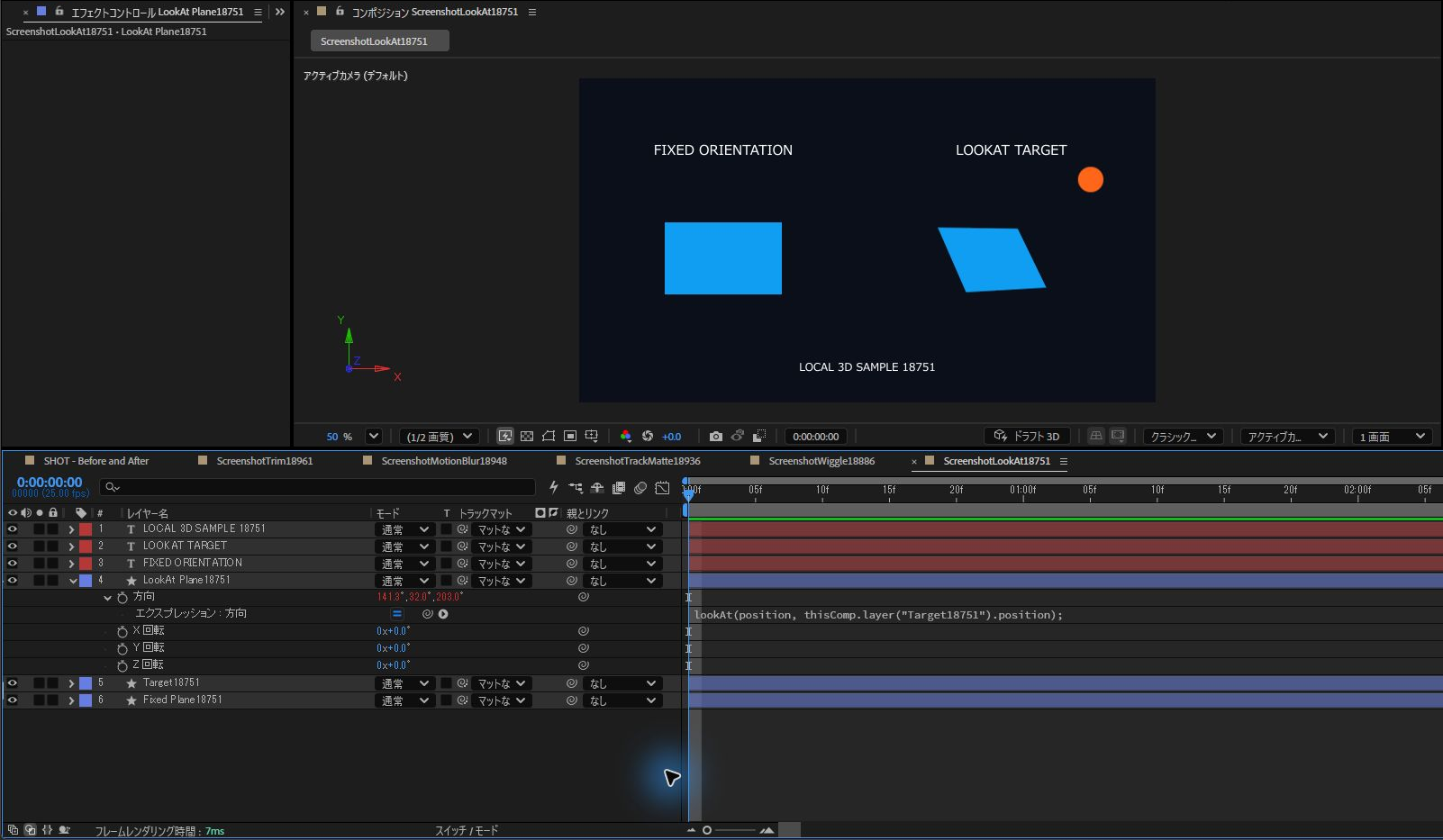Click the スイッチ / モード toggle button
Viewport: 1443px width, 840px height.
[467, 830]
